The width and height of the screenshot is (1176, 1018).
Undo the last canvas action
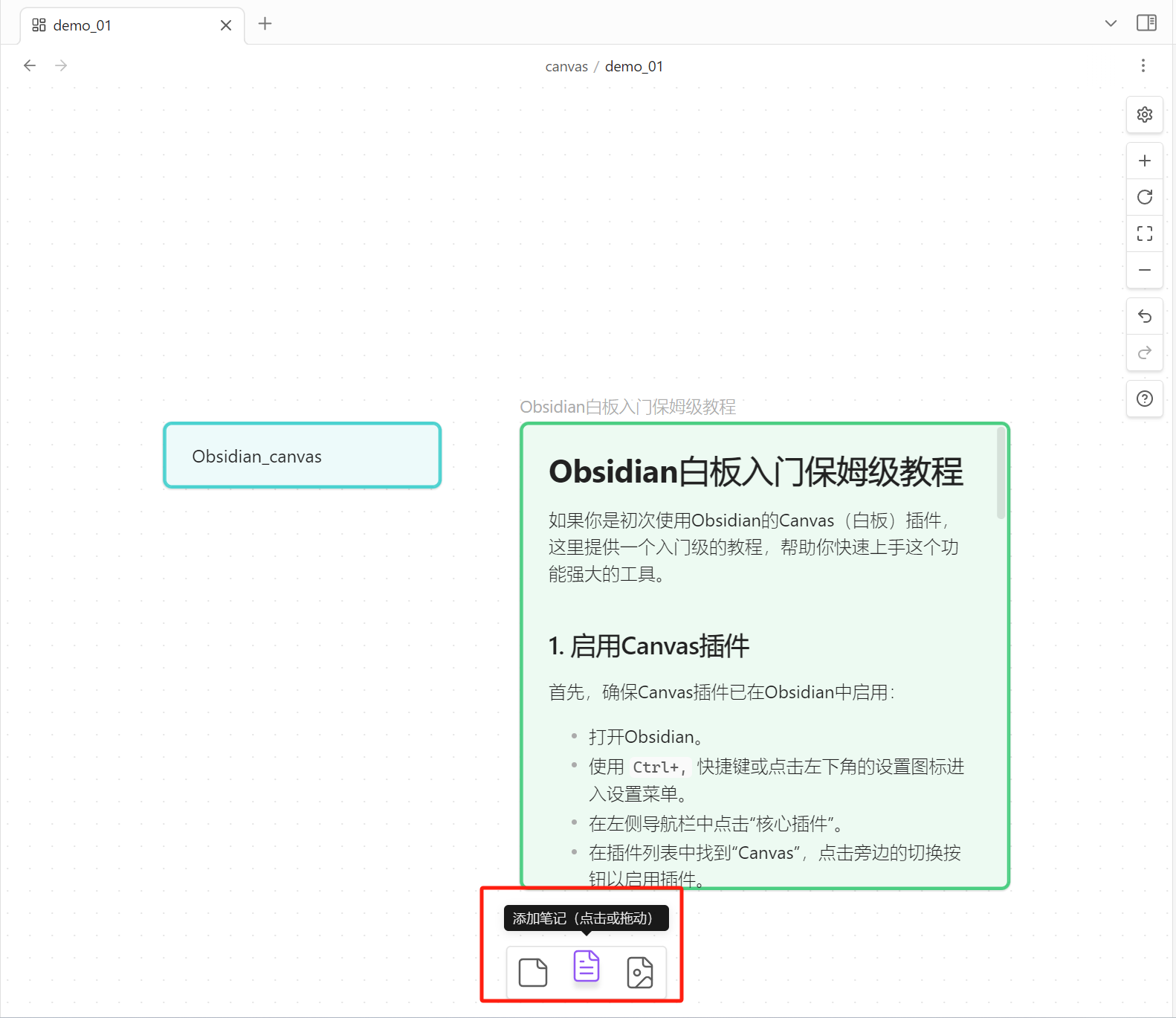[1145, 317]
